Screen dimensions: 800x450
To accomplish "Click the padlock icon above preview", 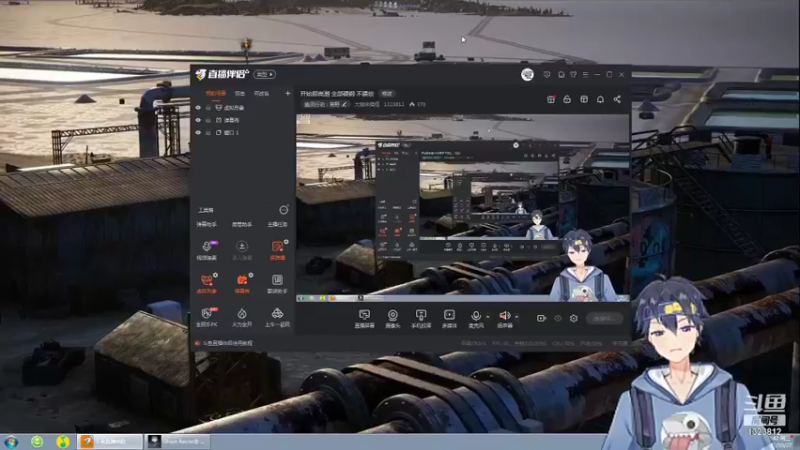I will point(567,99).
